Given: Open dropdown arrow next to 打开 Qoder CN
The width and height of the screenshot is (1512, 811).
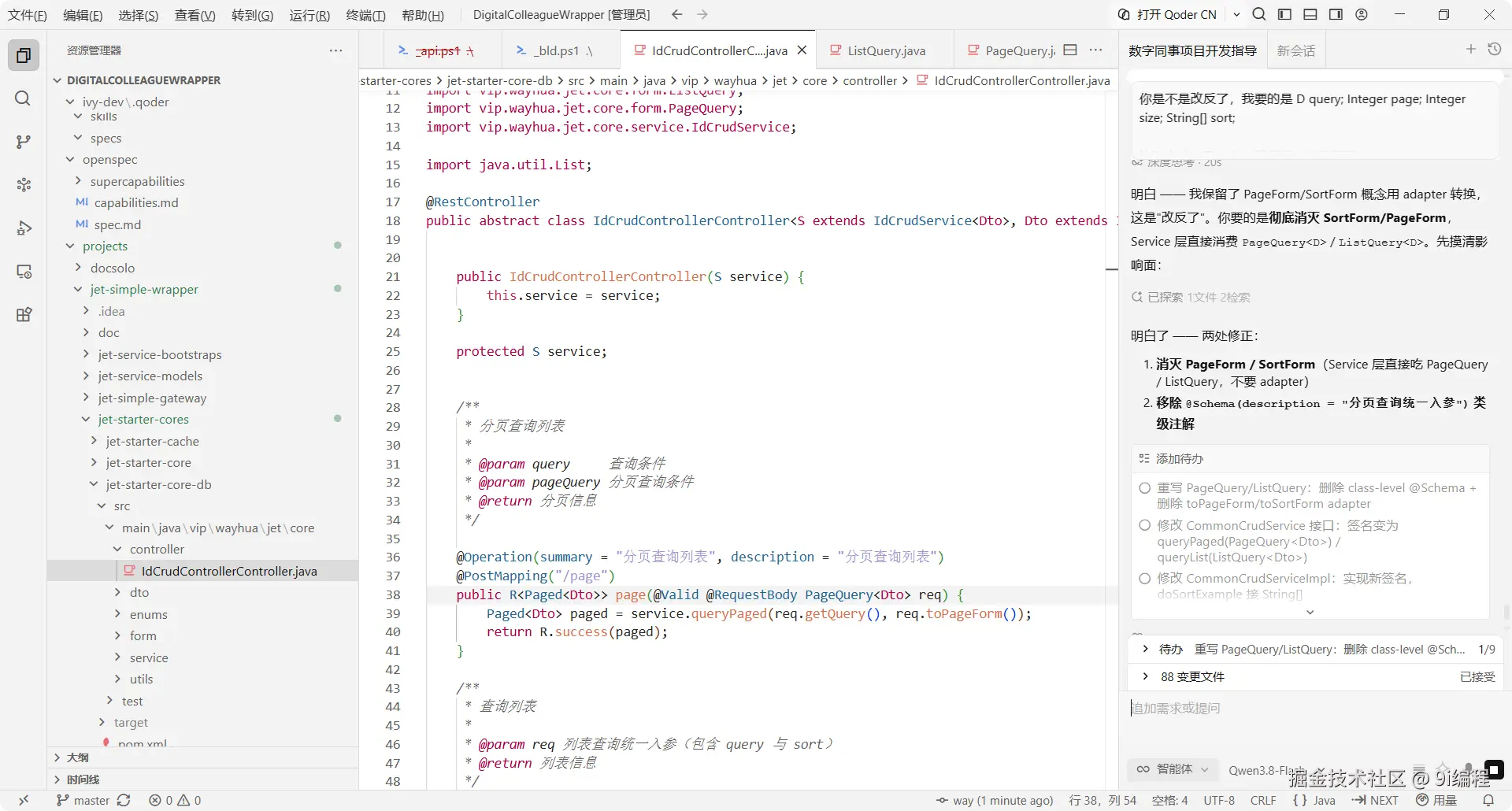Looking at the screenshot, I should 1236,14.
